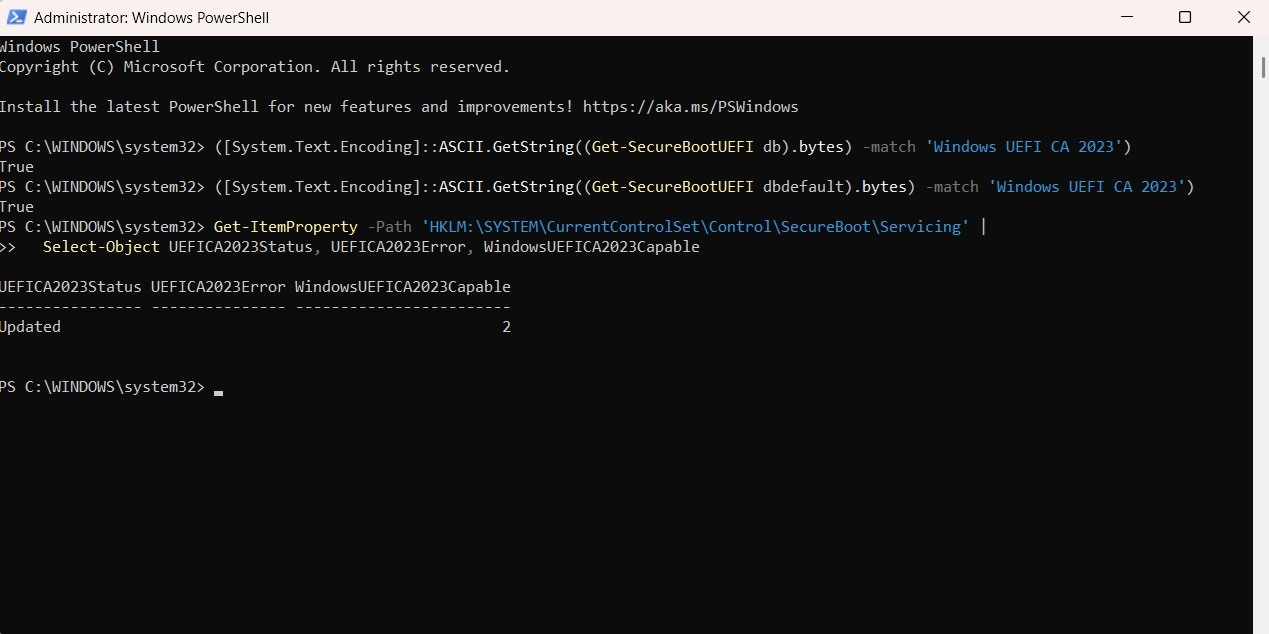The width and height of the screenshot is (1269, 634).
Task: Click the 'Administrator: Windows PowerShell' window title
Action: pyautogui.click(x=151, y=18)
